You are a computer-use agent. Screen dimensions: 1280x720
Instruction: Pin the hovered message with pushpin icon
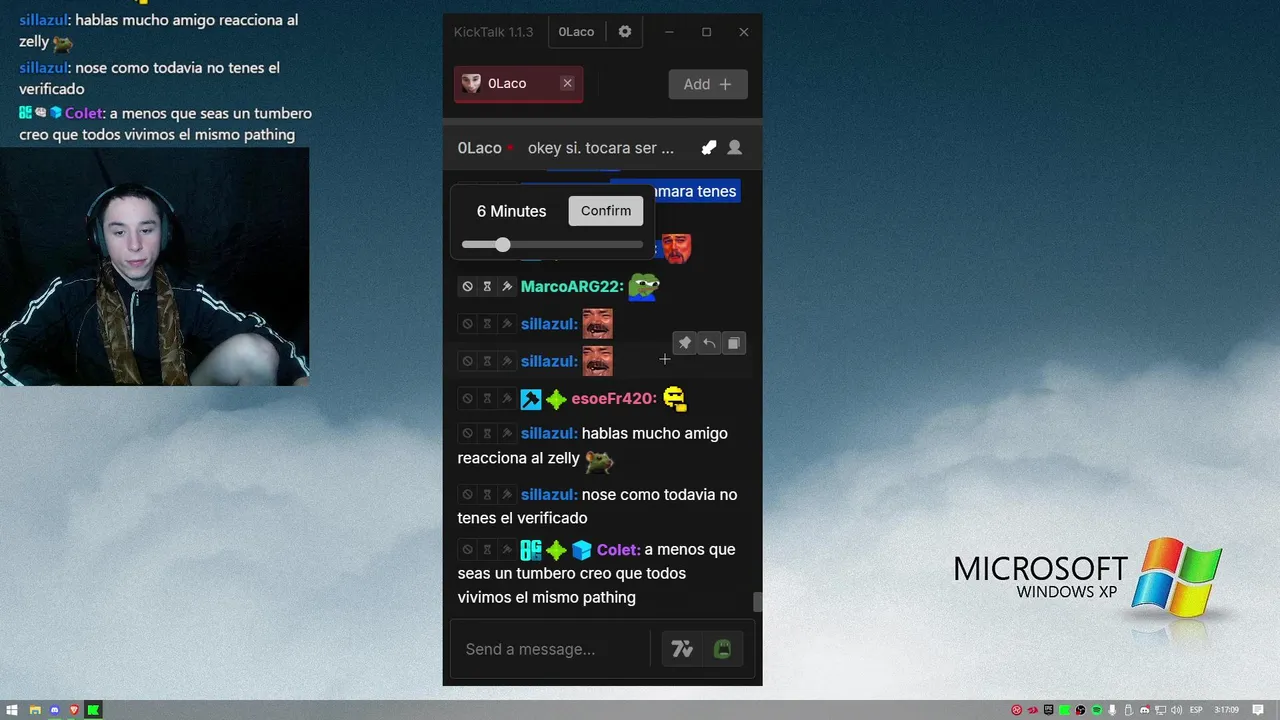(x=685, y=343)
